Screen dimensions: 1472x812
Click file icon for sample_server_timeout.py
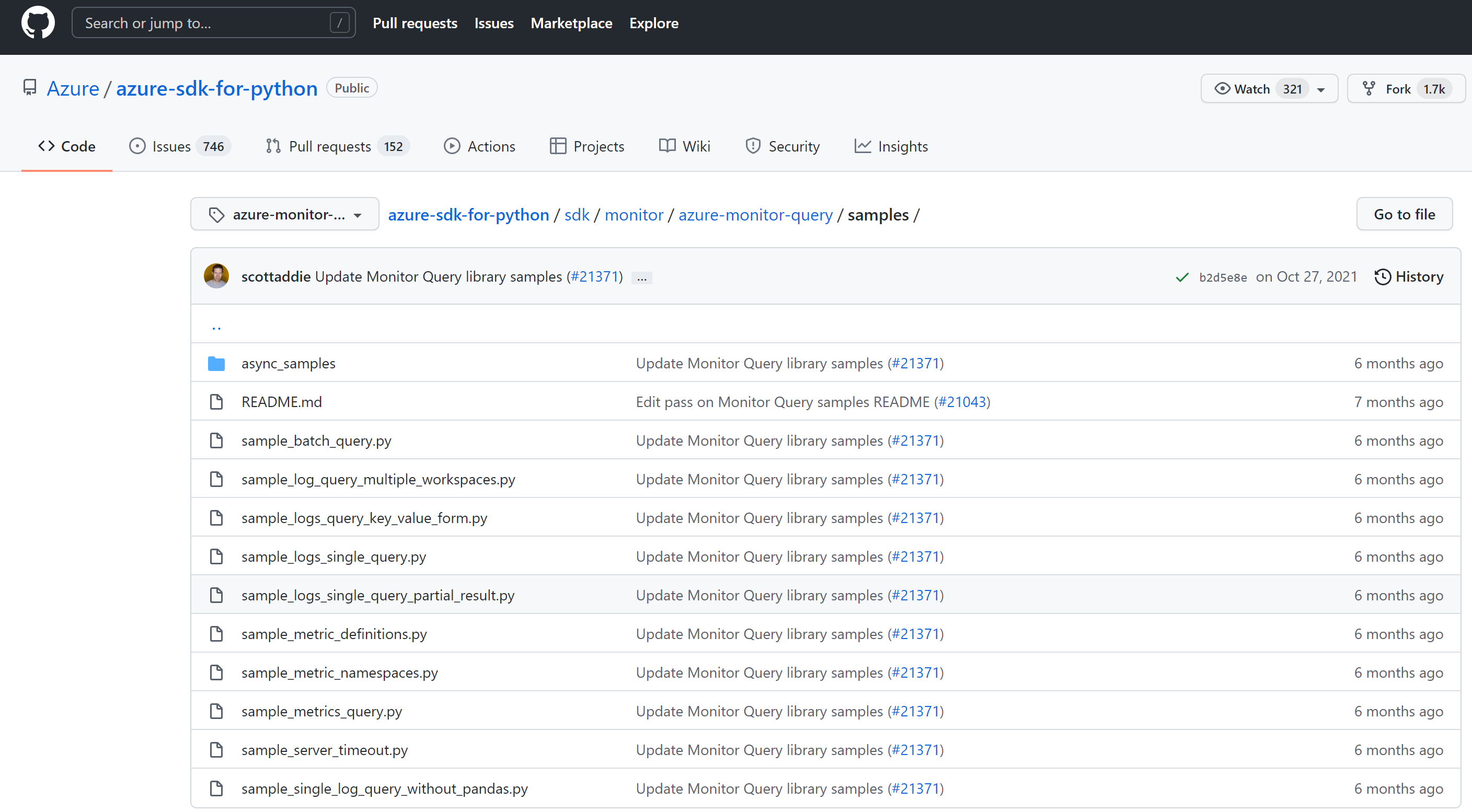point(216,749)
